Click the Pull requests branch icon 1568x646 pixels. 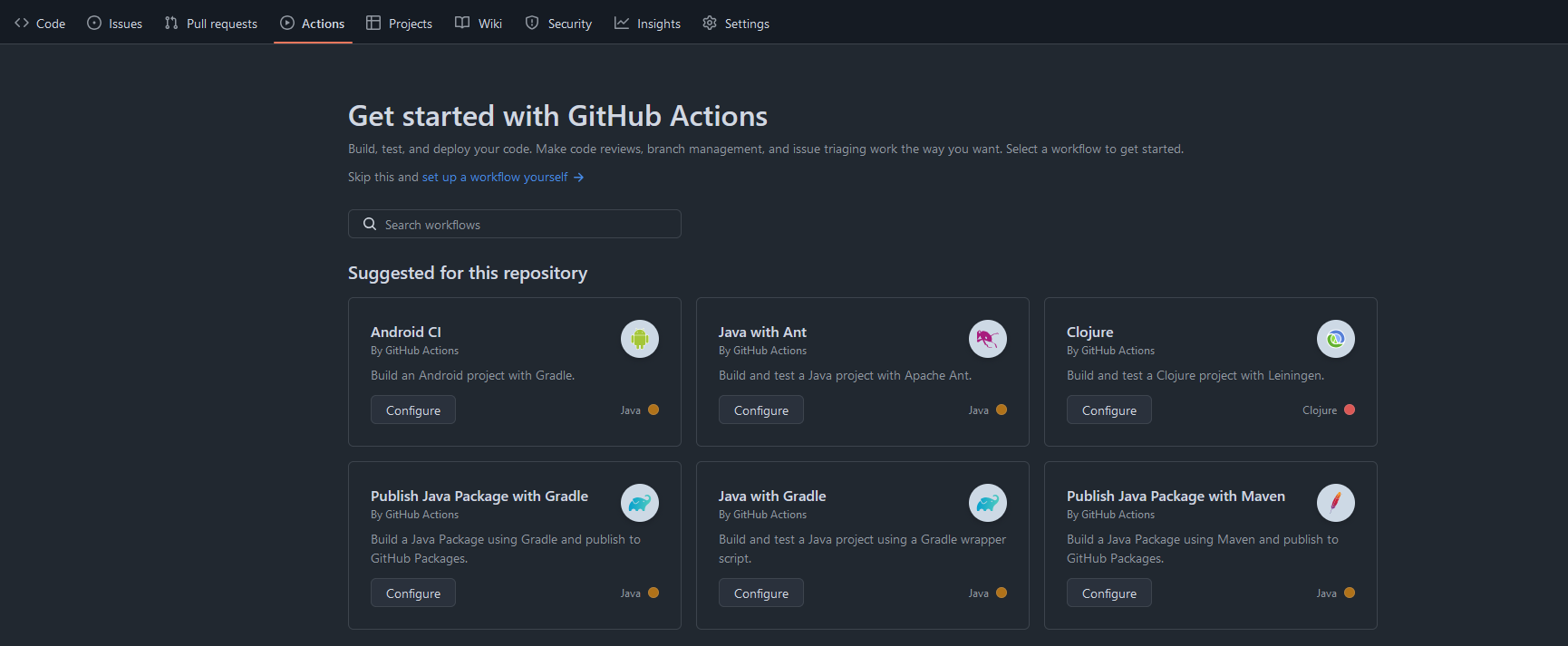pyautogui.click(x=171, y=23)
